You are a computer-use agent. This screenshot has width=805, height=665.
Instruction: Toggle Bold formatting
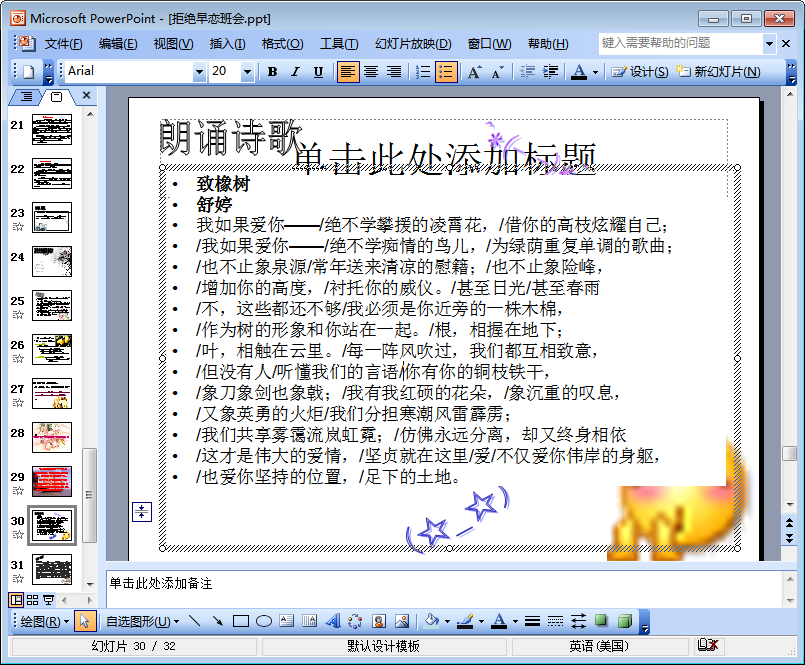pos(273,72)
